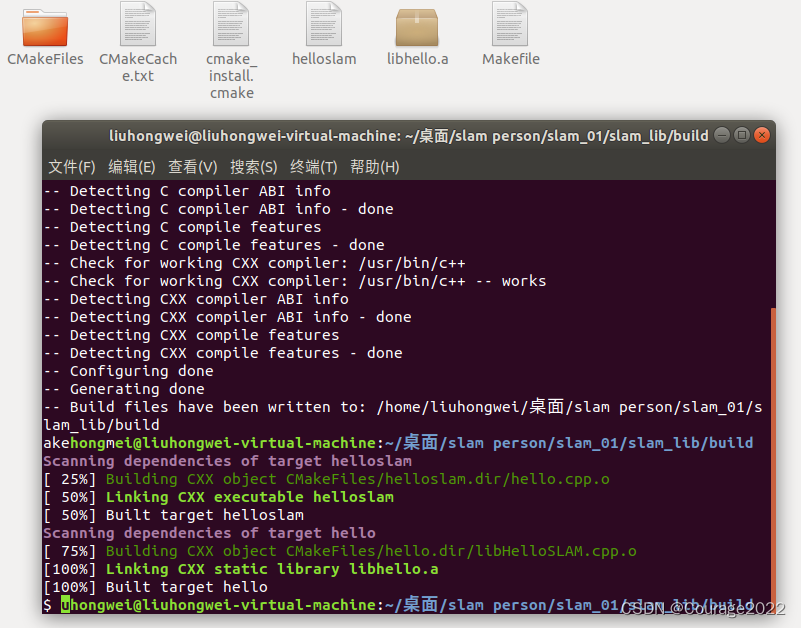Open the 终端(T) terminal menu
The width and height of the screenshot is (801, 628).
coord(314,167)
